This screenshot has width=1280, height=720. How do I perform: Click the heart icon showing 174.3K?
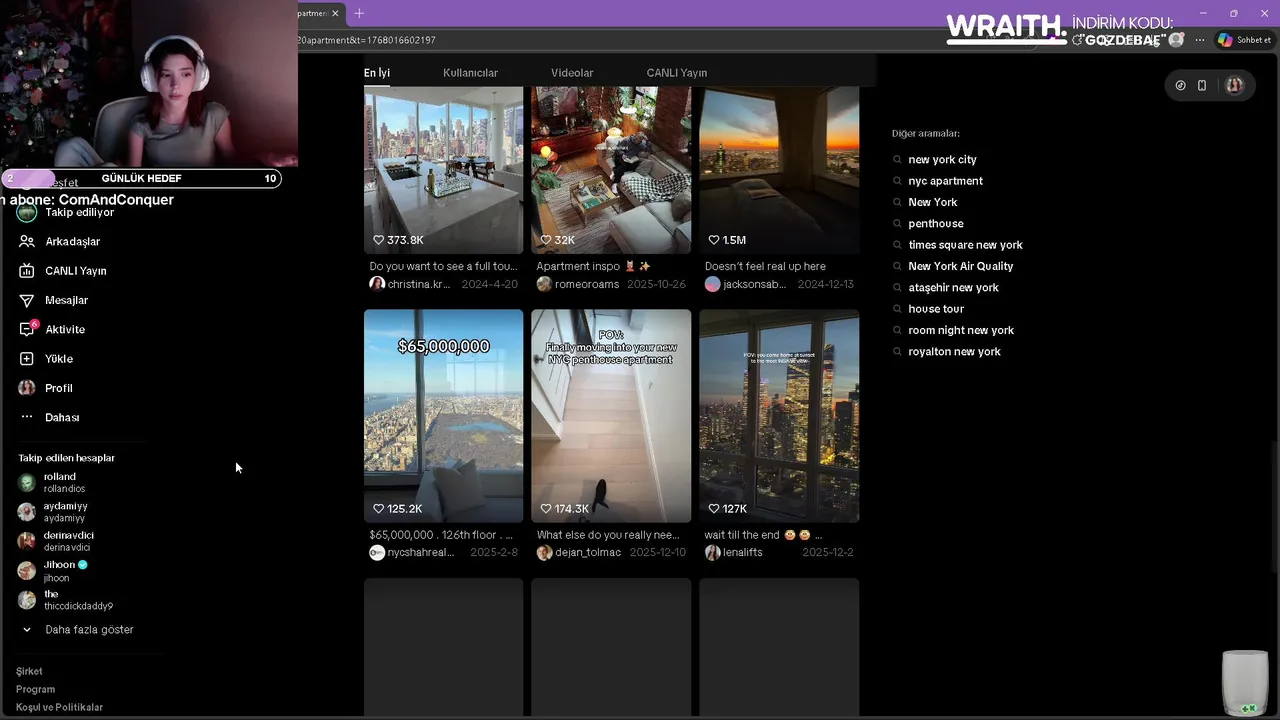[x=546, y=509]
